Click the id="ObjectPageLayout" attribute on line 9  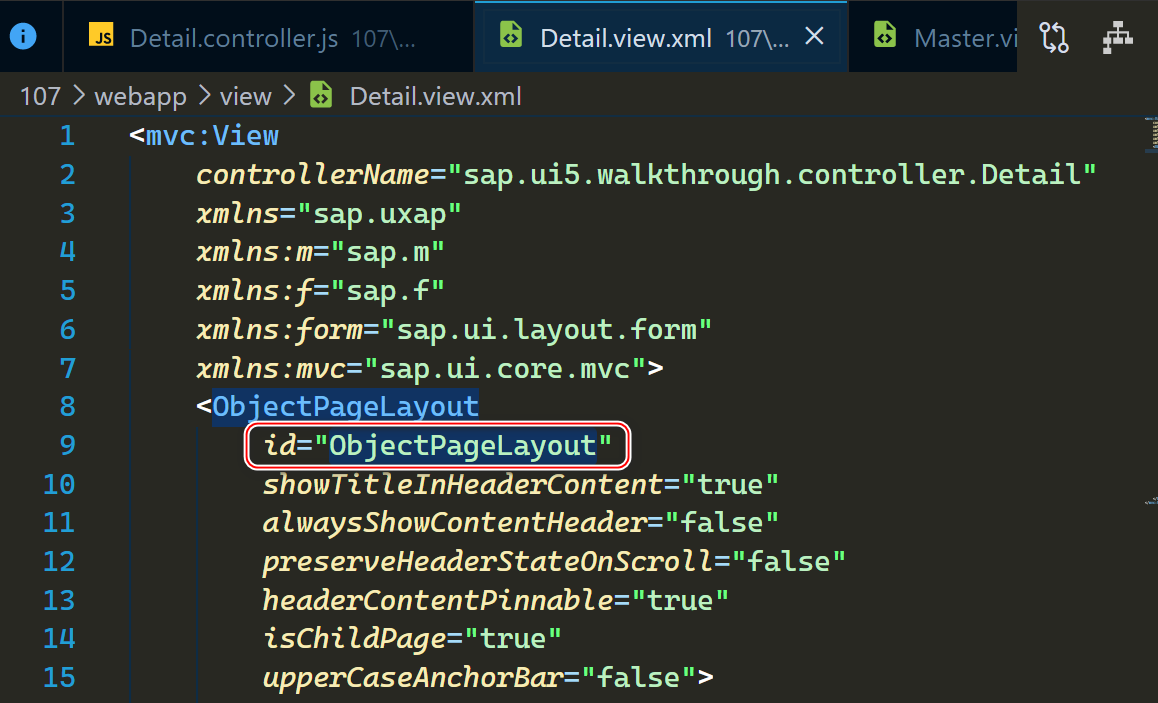click(437, 445)
